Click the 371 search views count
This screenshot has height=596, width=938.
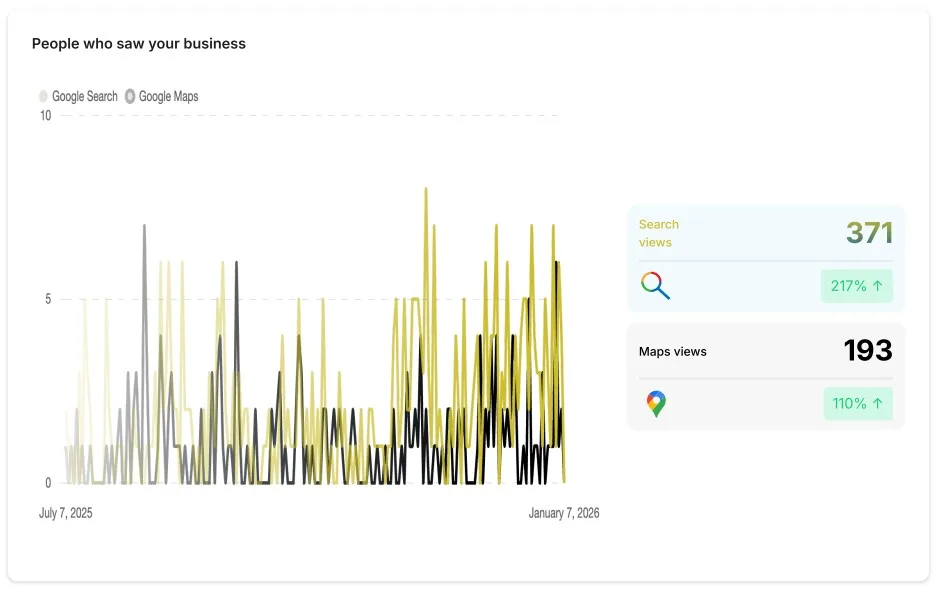coord(869,233)
